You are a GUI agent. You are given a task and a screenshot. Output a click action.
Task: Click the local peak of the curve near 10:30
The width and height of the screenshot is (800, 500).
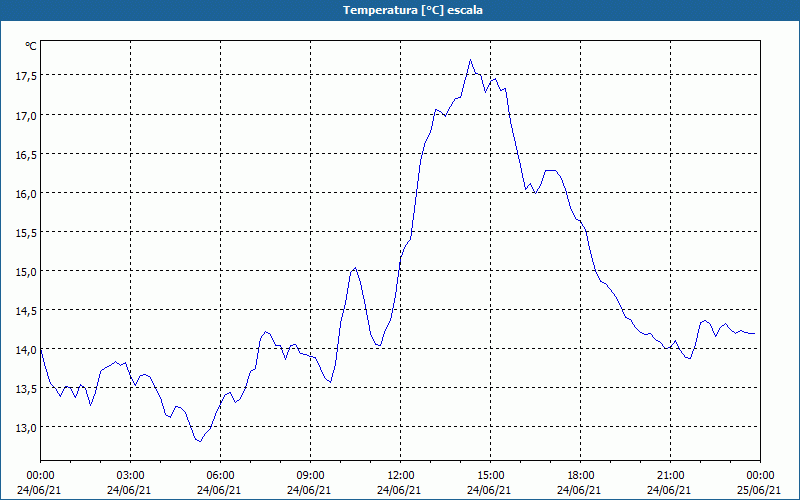click(x=355, y=268)
